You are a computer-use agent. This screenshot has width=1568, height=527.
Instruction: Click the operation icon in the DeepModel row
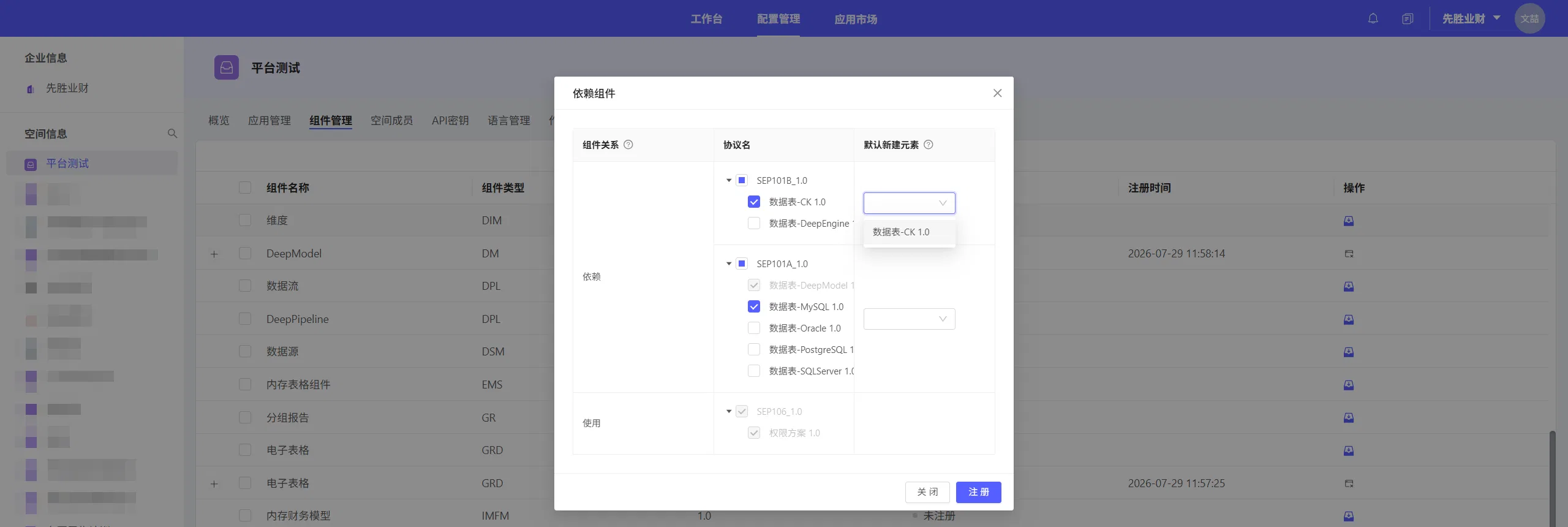coord(1349,254)
